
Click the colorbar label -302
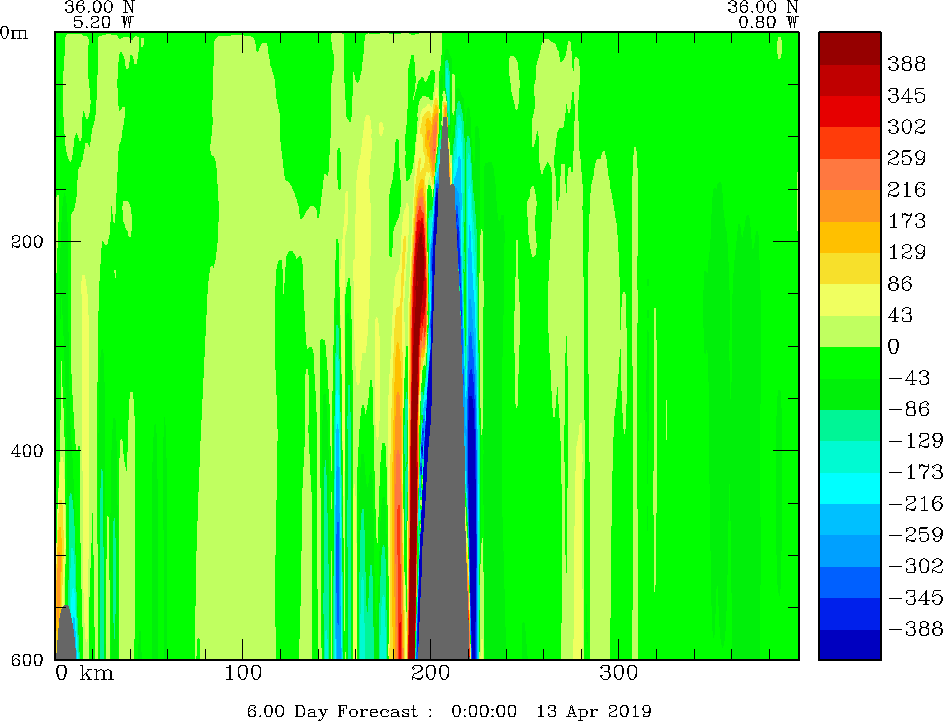(x=915, y=565)
